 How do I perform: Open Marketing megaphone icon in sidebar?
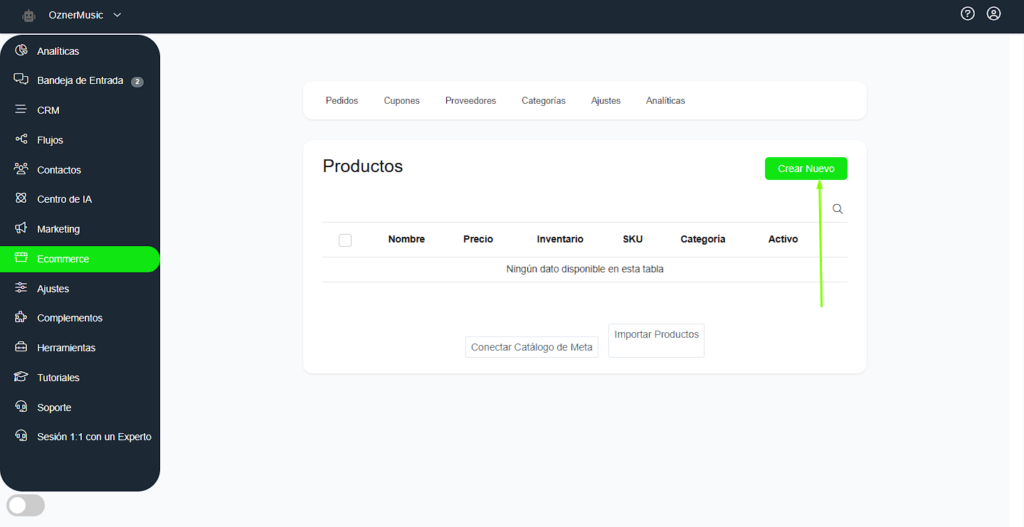point(21,229)
